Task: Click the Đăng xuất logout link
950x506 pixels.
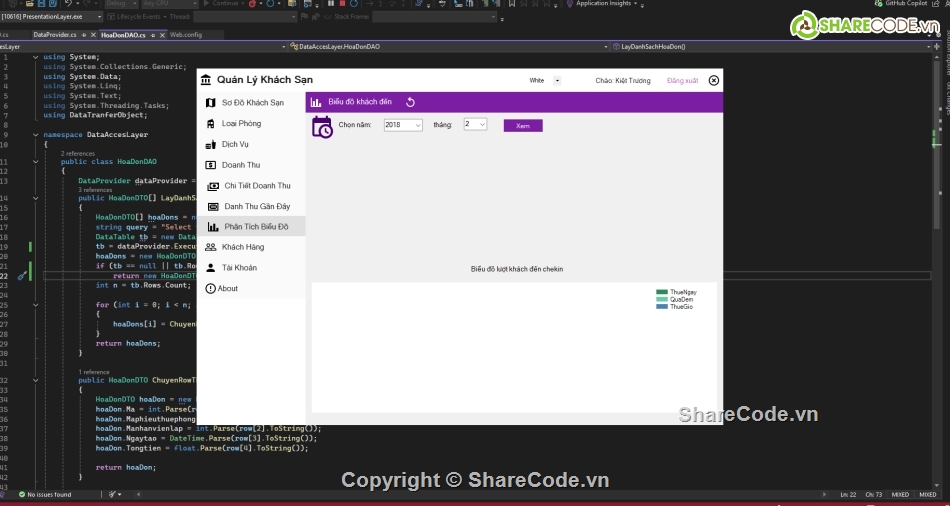Action: click(683, 81)
